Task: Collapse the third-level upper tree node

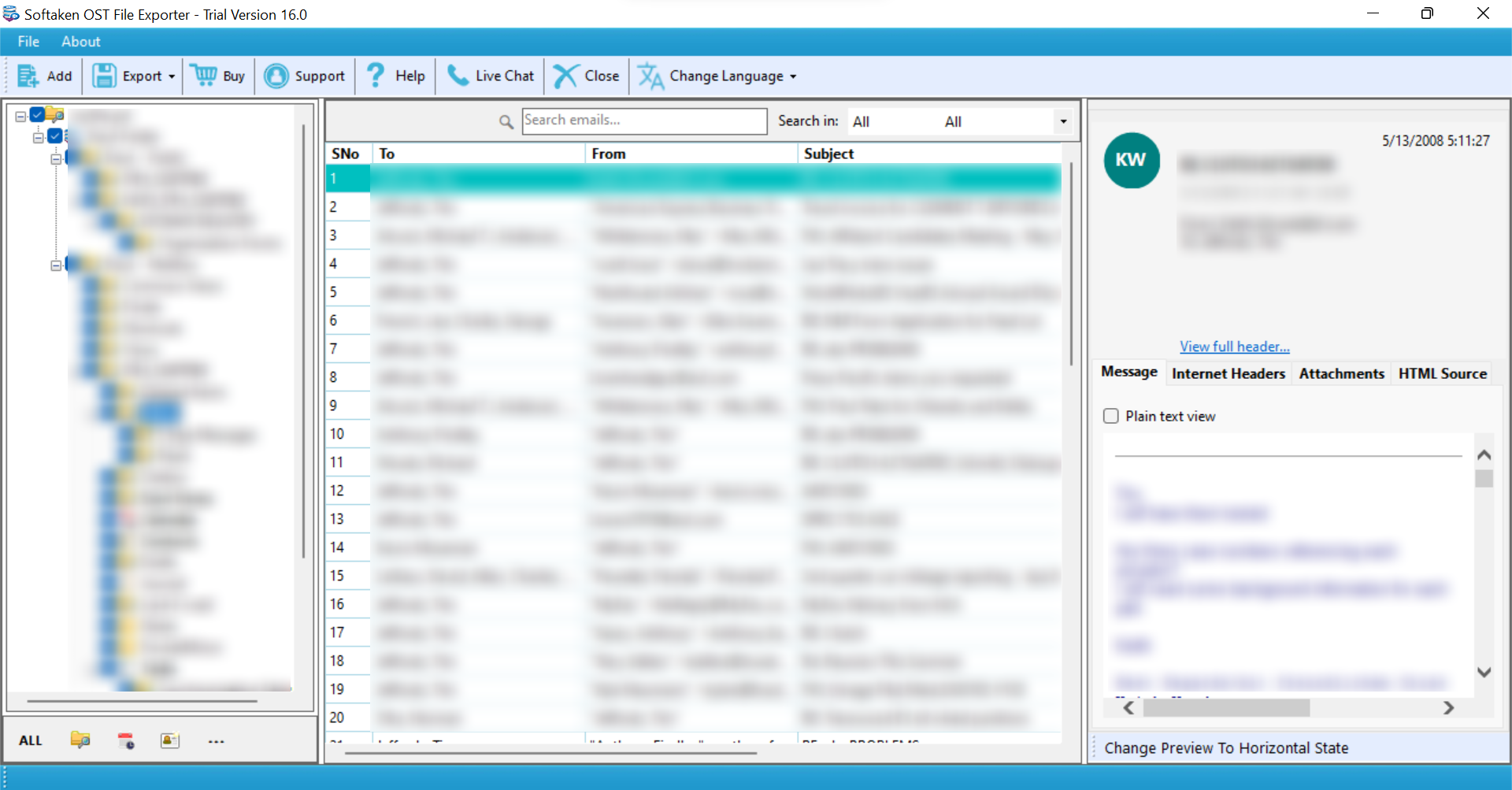Action: tap(56, 159)
